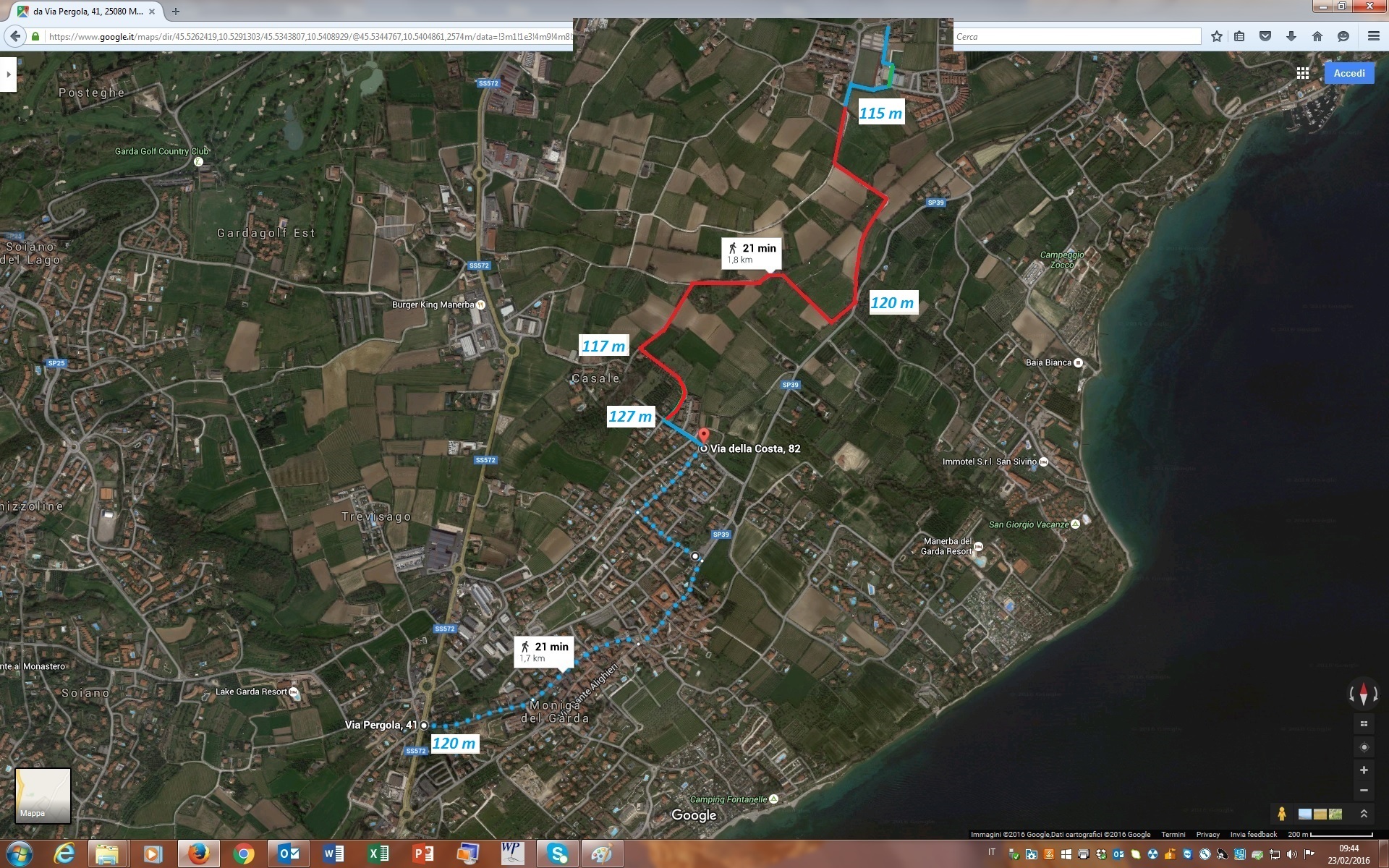Toggle tilt view grid button
This screenshot has height=868, width=1389.
tap(1364, 724)
